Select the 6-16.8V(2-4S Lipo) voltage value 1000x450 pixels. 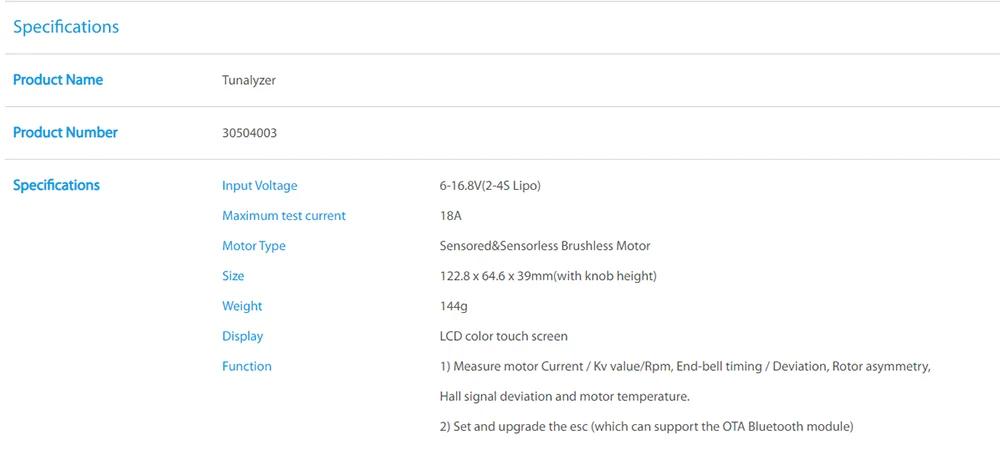coord(490,186)
